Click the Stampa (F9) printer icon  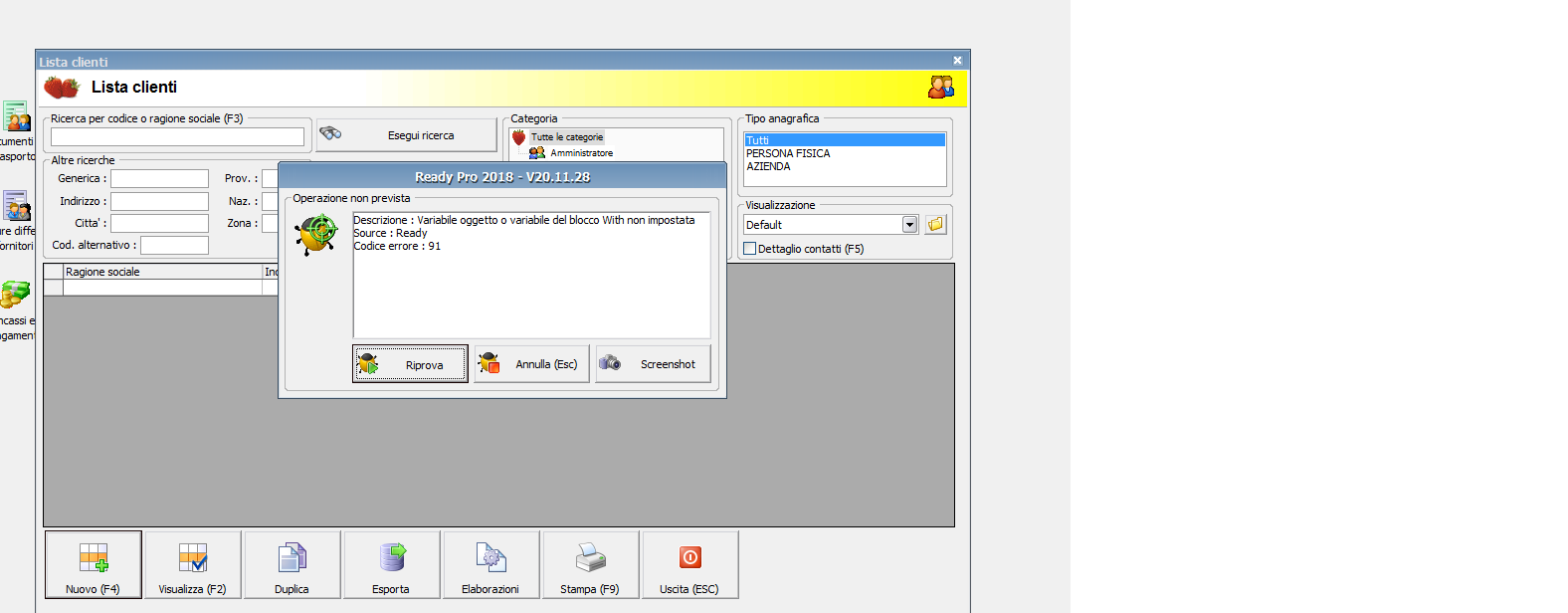pyautogui.click(x=591, y=557)
